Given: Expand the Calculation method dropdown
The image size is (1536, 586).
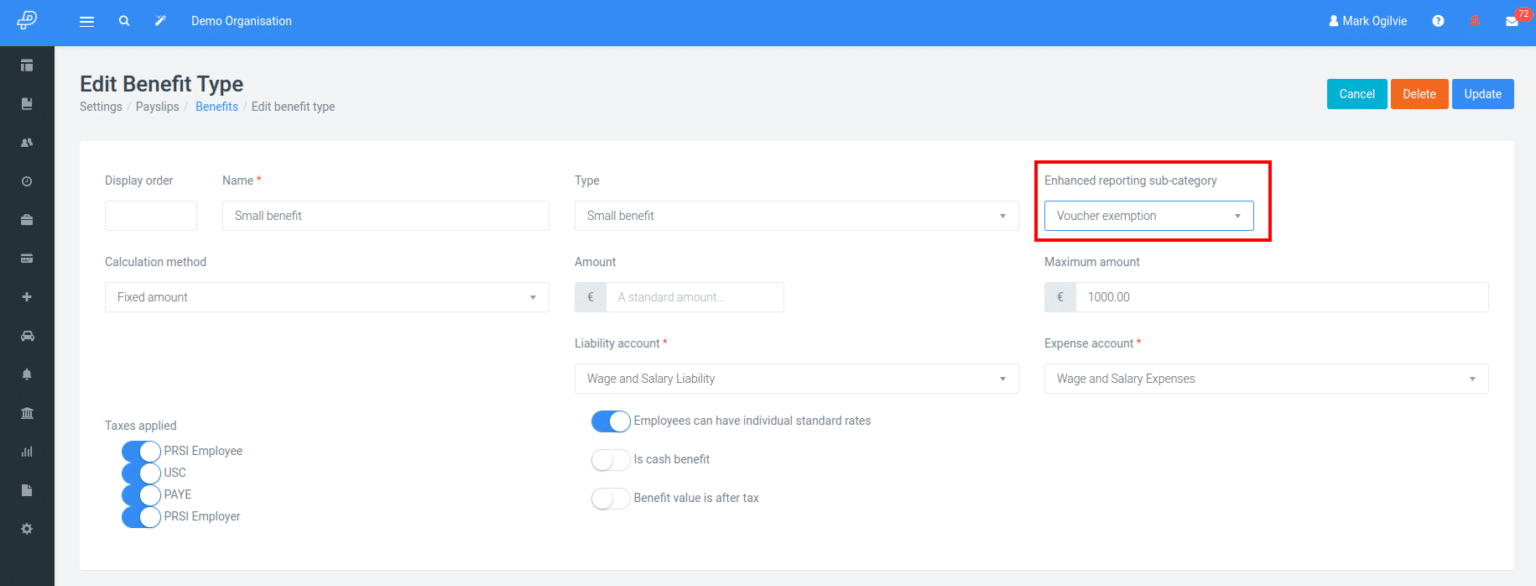Looking at the screenshot, I should 326,297.
